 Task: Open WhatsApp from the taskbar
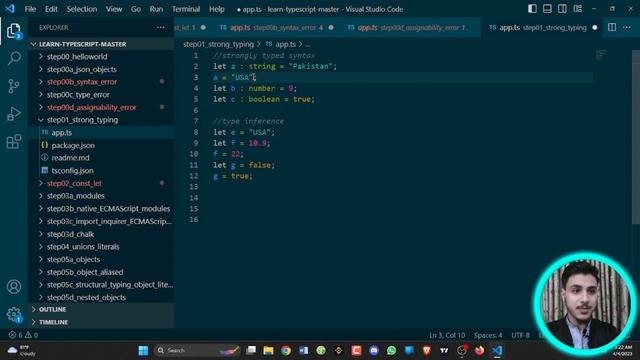pyautogui.click(x=391, y=351)
